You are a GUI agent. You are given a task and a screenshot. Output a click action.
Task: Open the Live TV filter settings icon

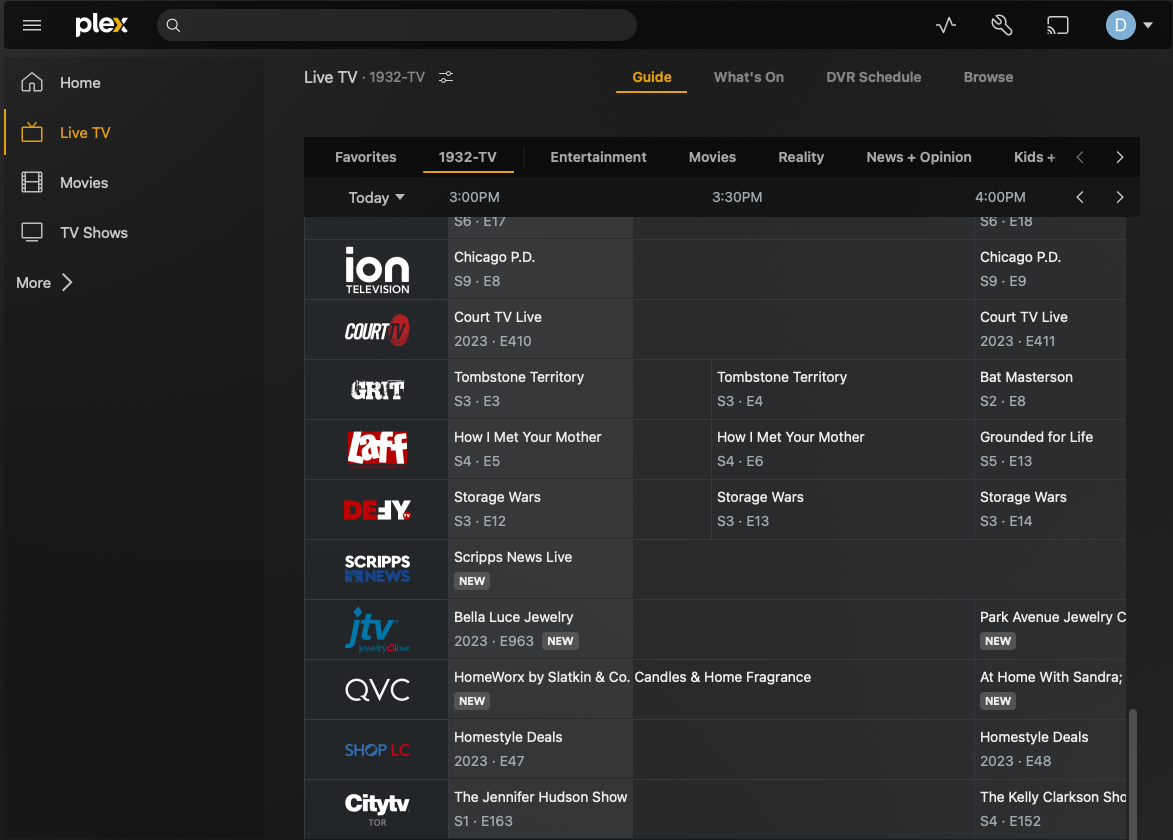point(446,77)
